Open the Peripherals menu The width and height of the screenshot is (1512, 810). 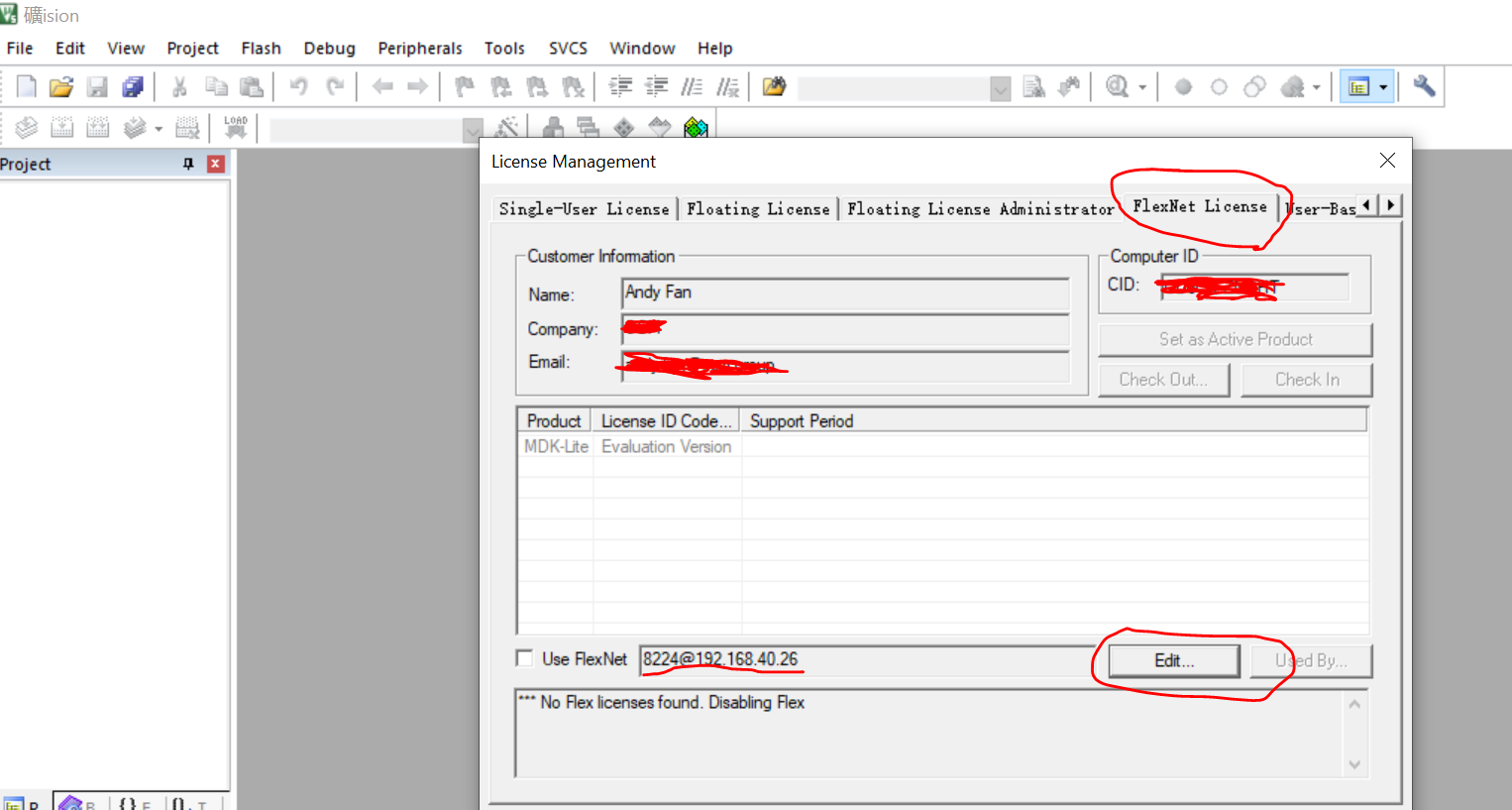[420, 48]
